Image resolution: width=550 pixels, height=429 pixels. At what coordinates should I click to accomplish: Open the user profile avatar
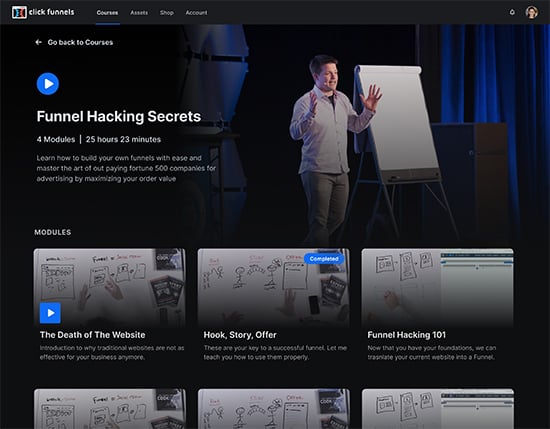(531, 12)
